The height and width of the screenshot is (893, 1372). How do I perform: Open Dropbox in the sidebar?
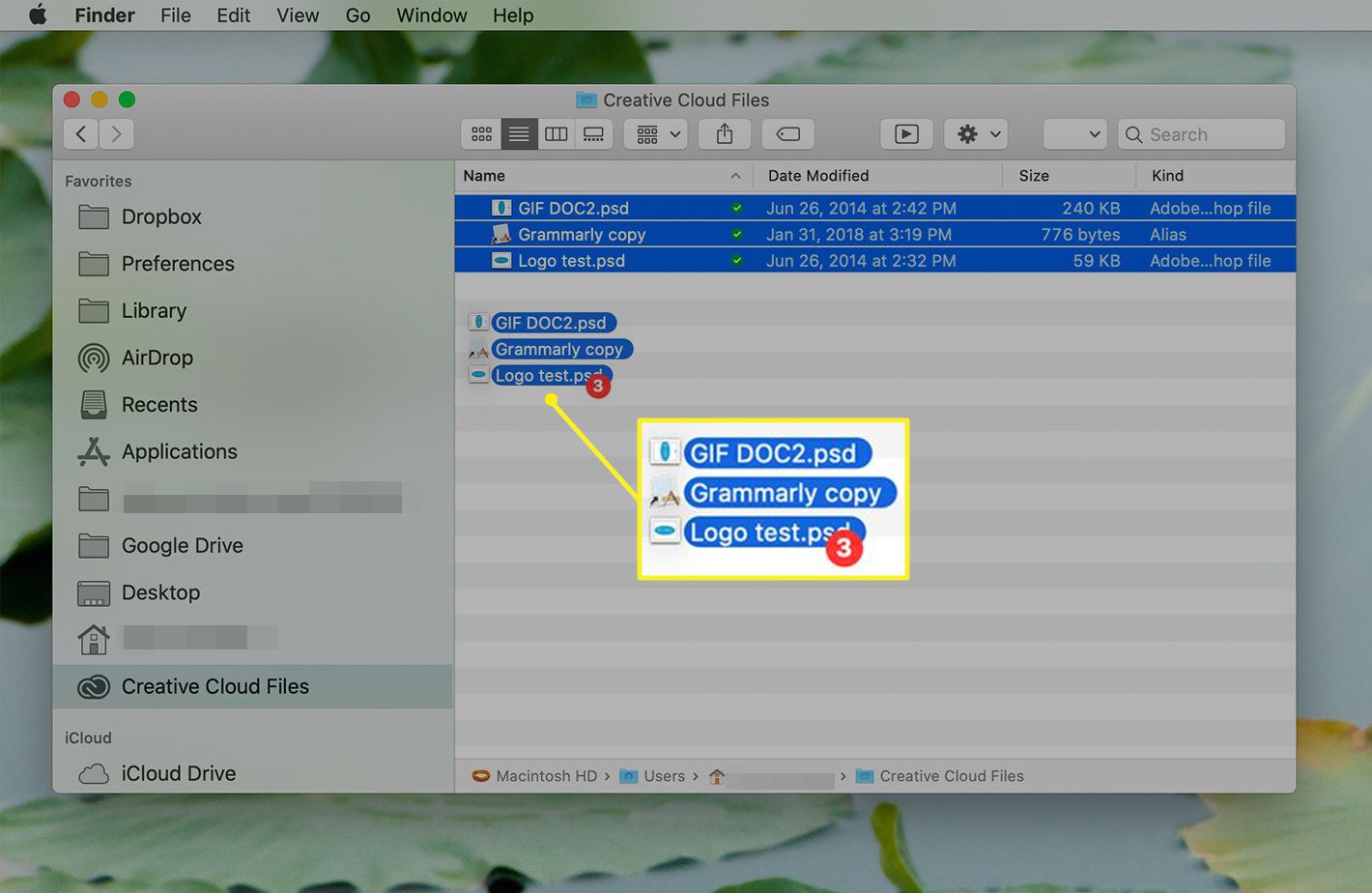(161, 216)
